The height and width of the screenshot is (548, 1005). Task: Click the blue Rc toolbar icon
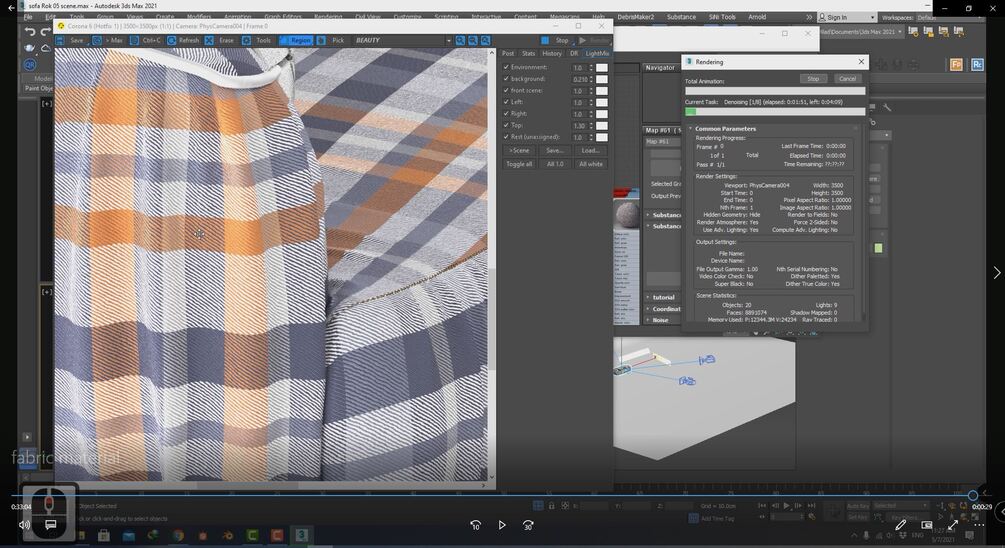coord(977,65)
